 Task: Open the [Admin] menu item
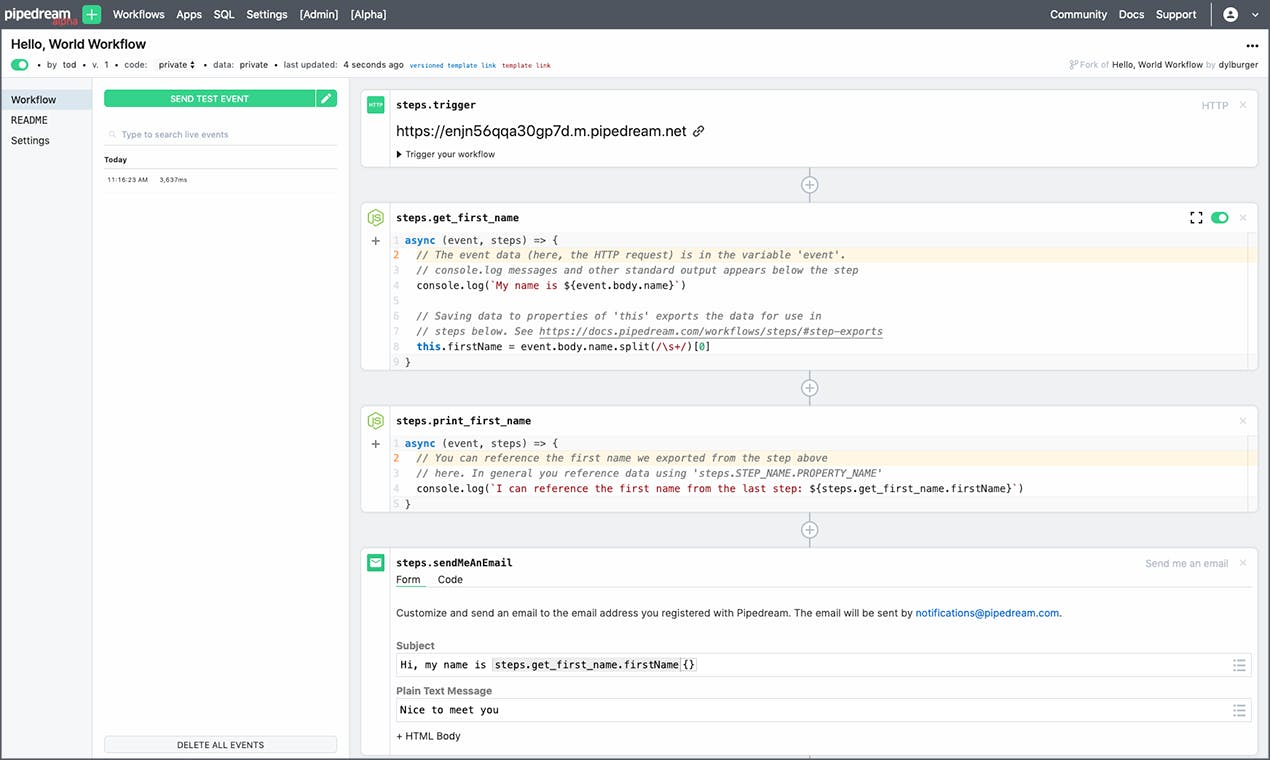click(319, 14)
